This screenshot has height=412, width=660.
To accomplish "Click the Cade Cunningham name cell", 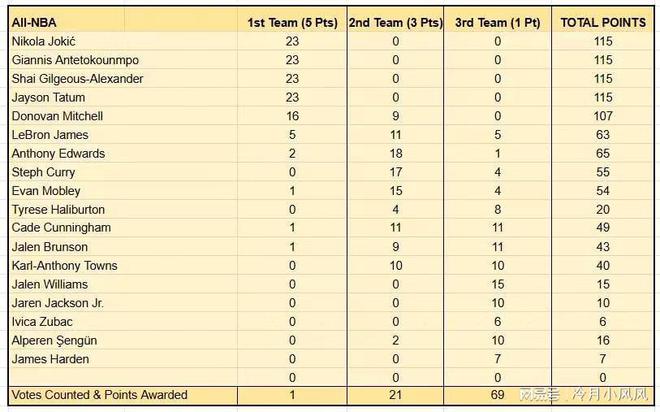I will [122, 228].
